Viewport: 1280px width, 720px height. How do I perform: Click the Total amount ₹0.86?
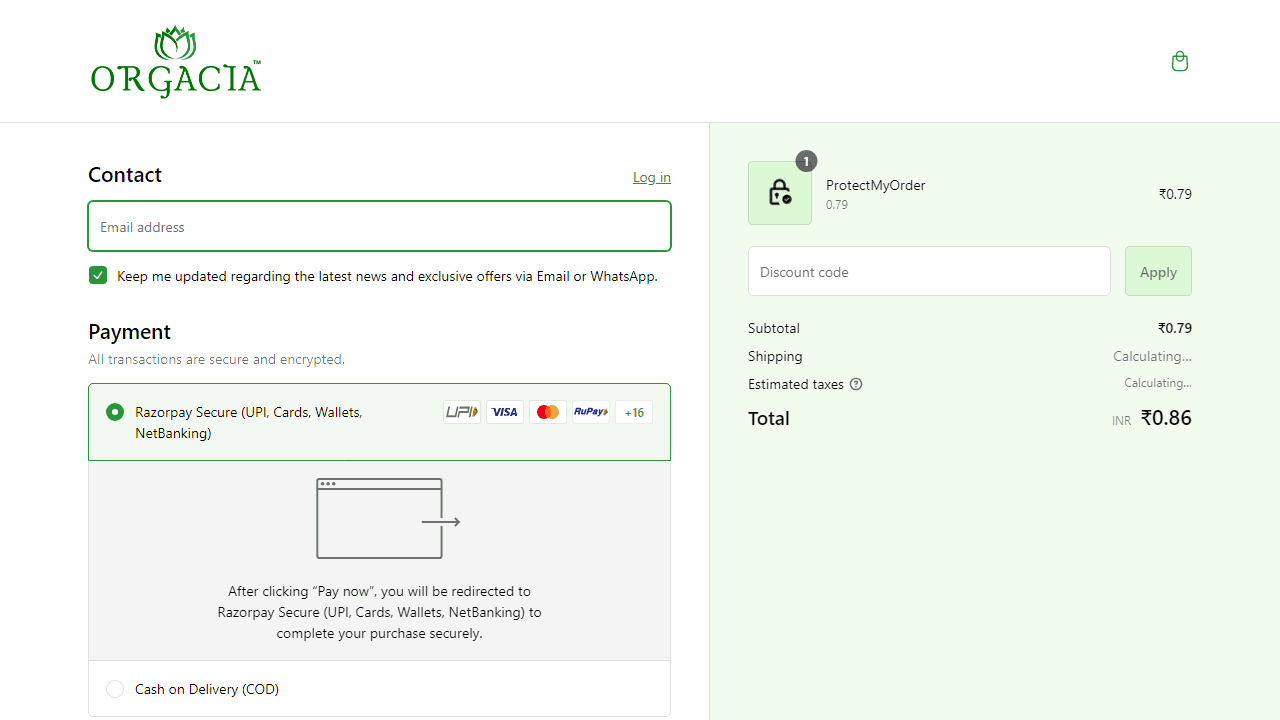tap(1166, 418)
